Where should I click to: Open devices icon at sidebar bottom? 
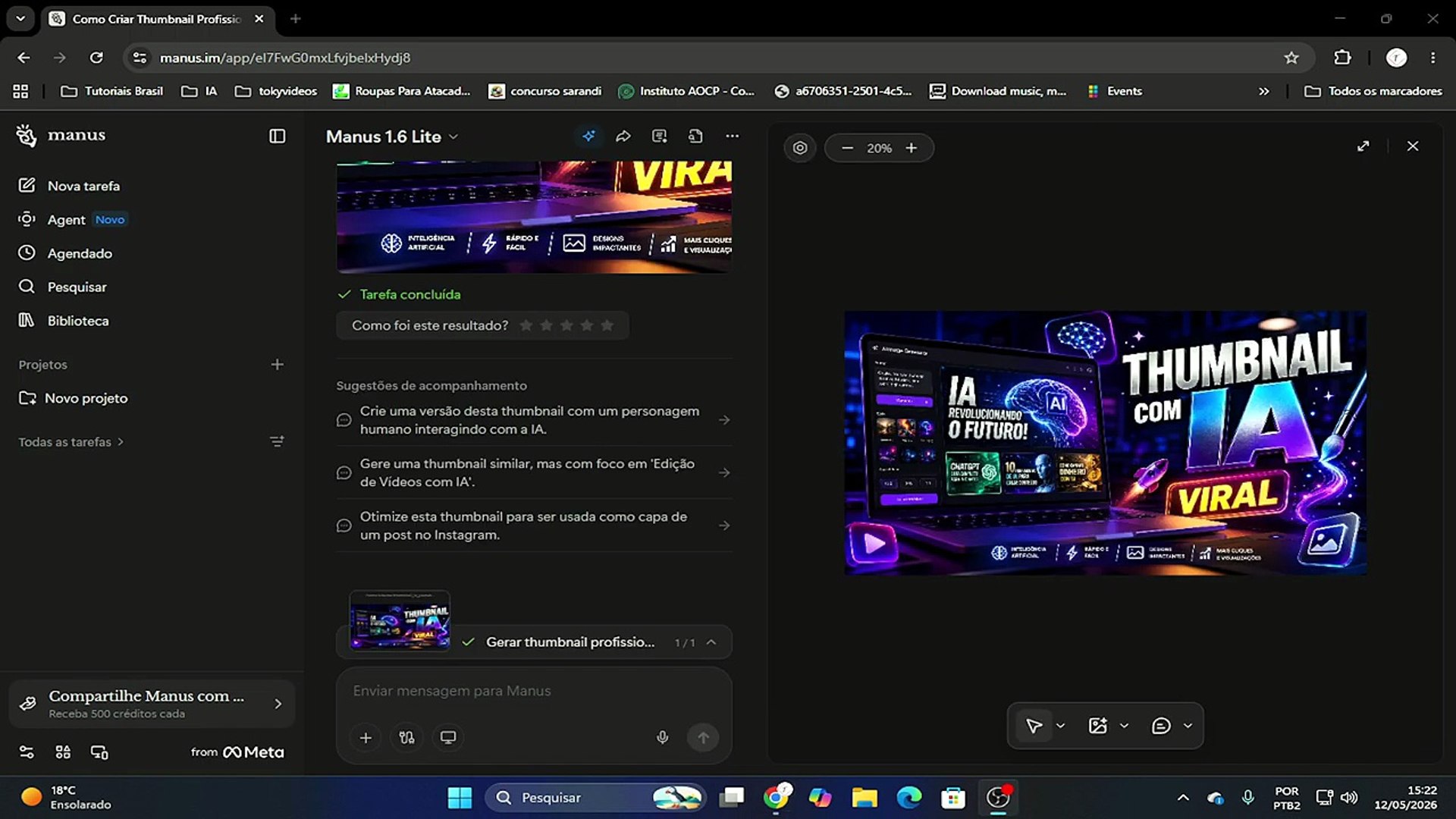click(99, 752)
